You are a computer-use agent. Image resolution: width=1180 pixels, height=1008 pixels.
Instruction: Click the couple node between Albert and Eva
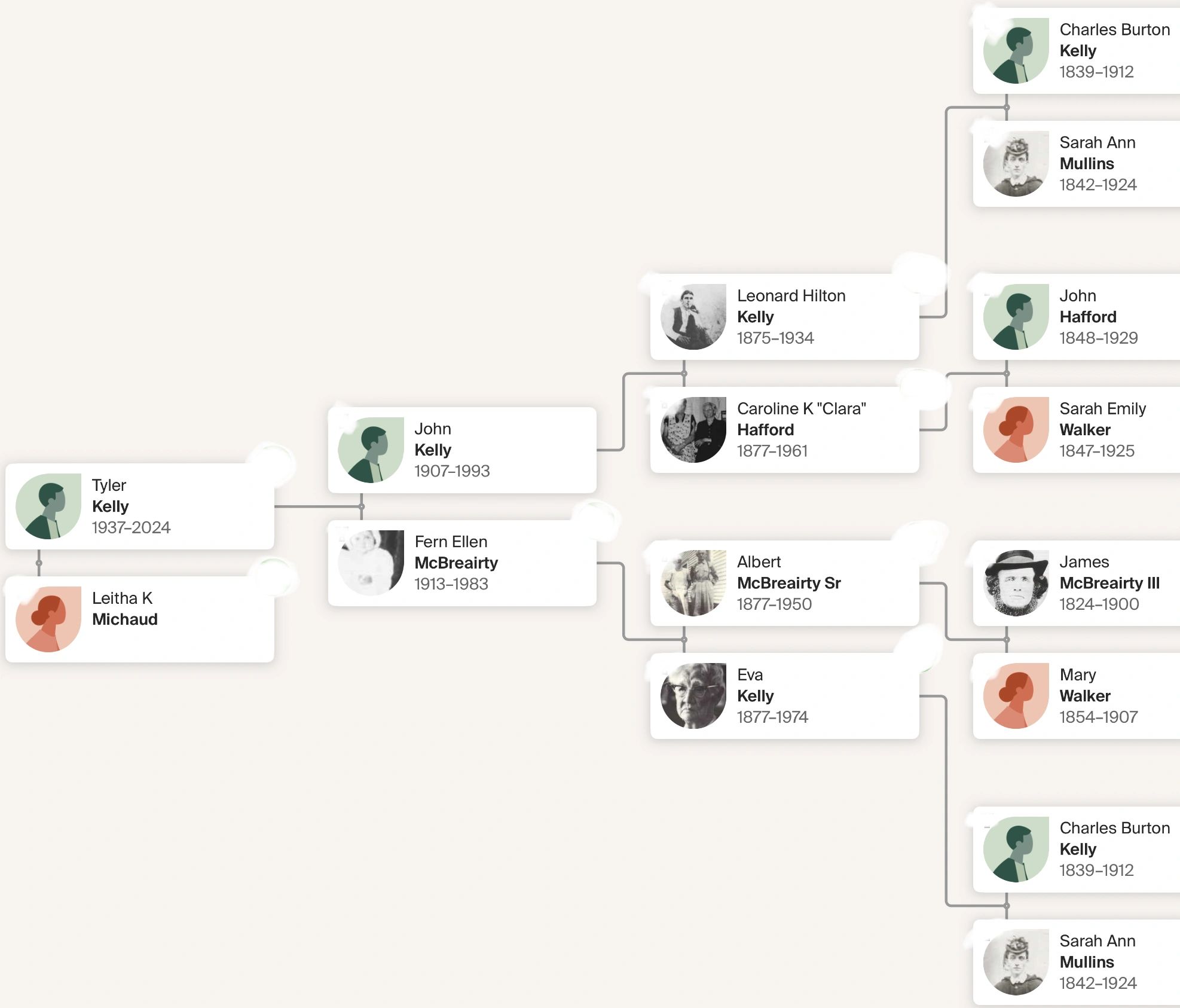[684, 640]
